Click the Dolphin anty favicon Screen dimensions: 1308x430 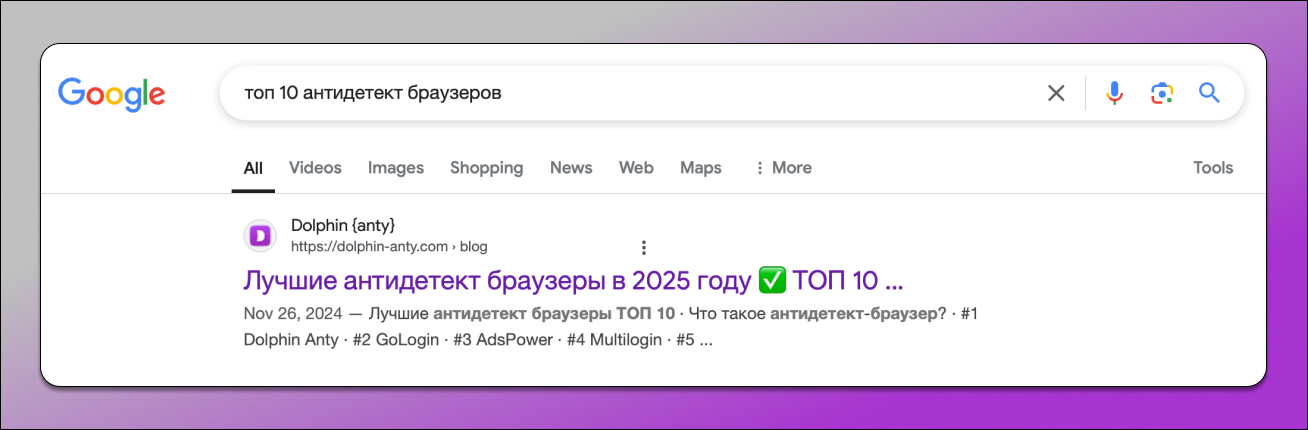[260, 236]
